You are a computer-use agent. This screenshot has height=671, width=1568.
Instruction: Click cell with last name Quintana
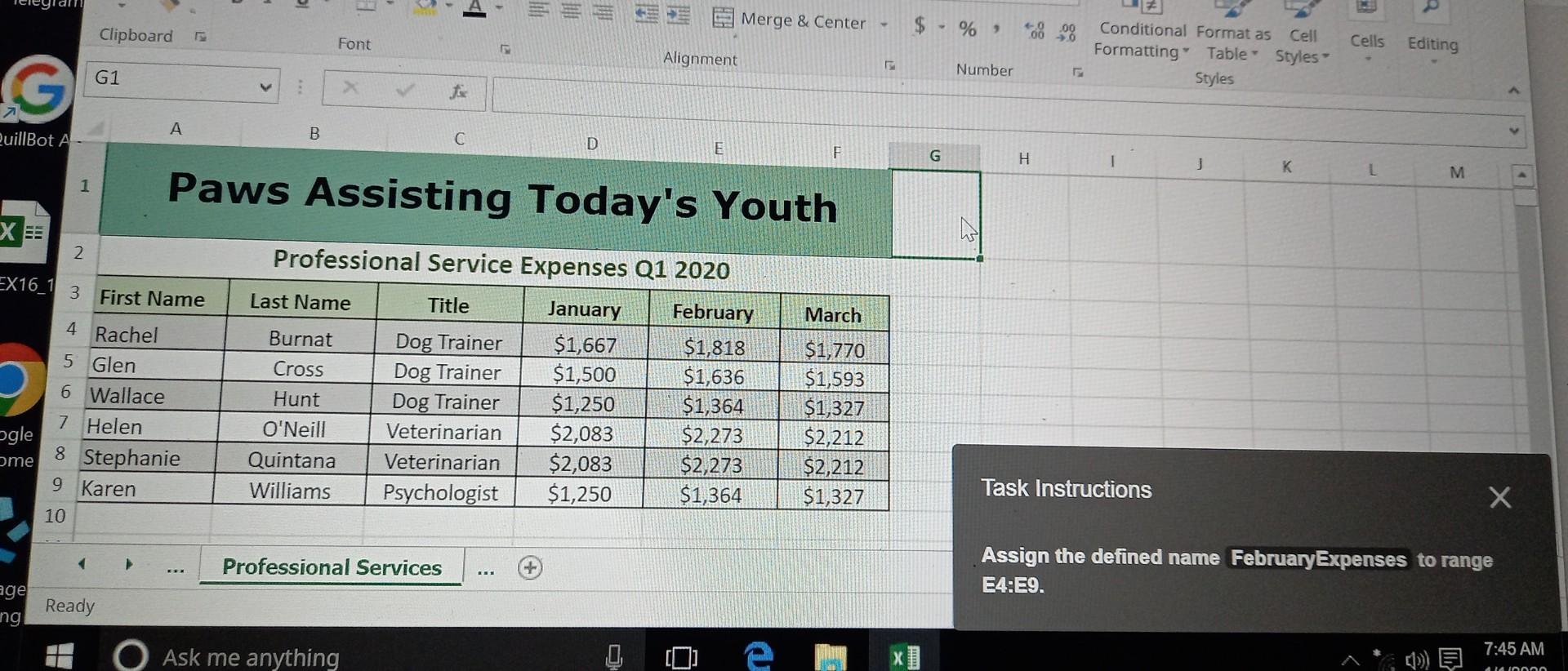[x=292, y=460]
